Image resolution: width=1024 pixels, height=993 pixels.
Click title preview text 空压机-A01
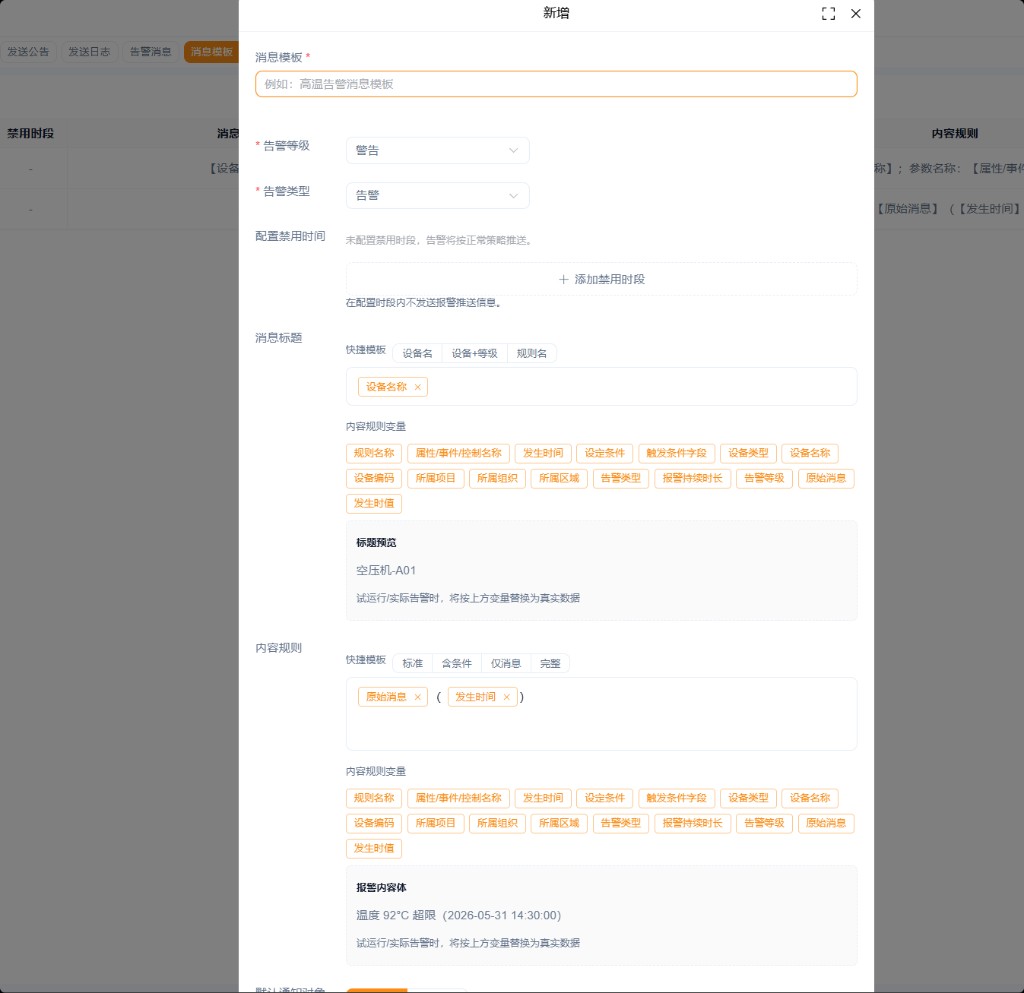[386, 570]
